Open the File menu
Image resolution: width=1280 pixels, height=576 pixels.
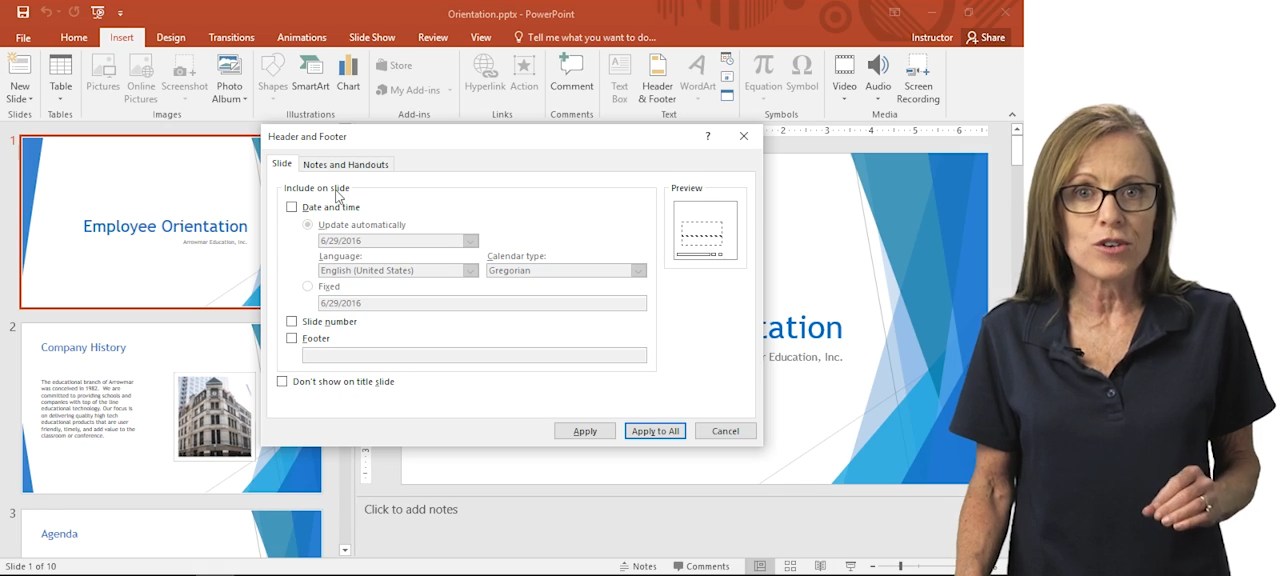click(x=23, y=37)
